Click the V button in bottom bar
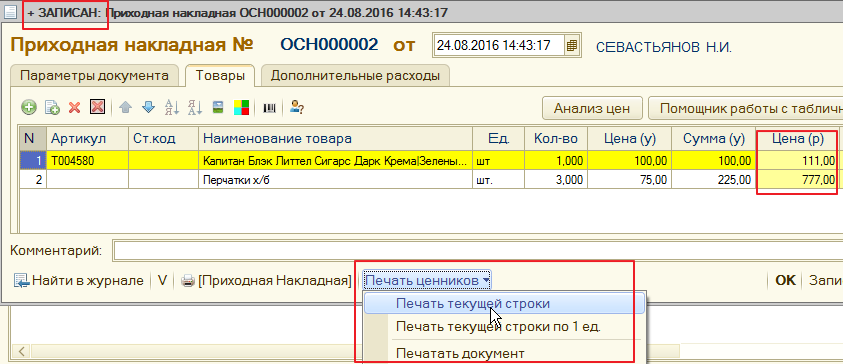The width and height of the screenshot is (843, 364). pyautogui.click(x=162, y=281)
